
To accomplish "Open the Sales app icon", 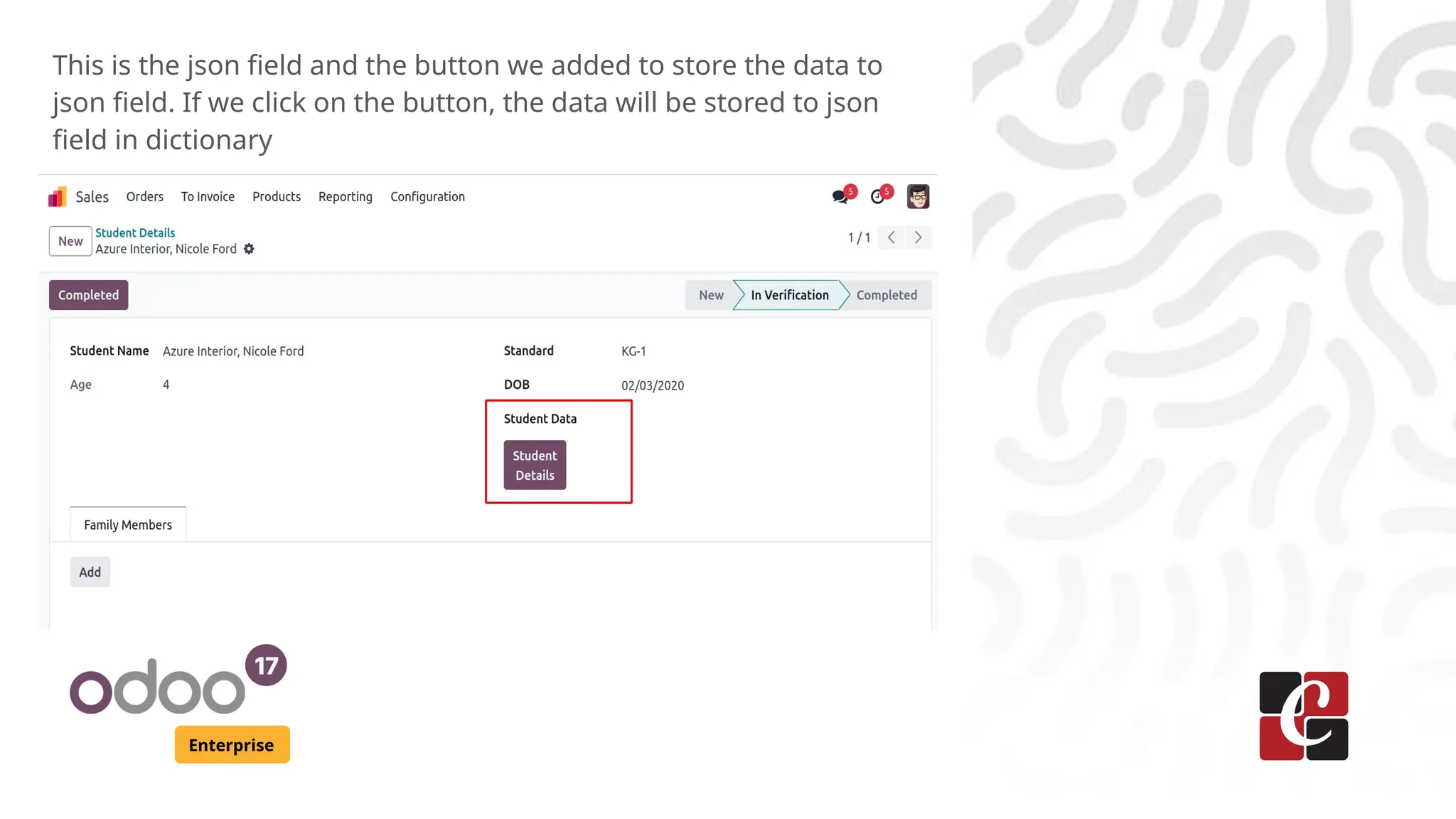I will click(x=58, y=197).
